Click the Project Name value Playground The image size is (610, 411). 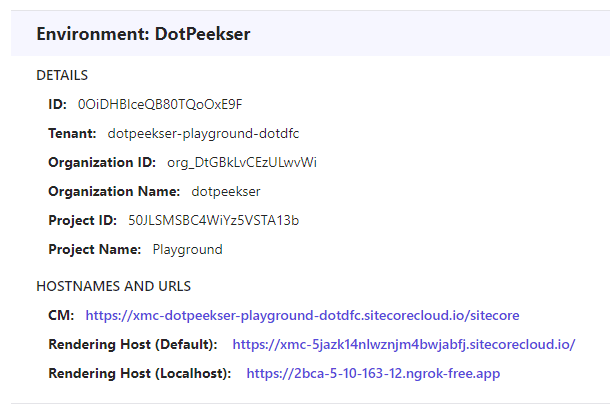click(188, 249)
